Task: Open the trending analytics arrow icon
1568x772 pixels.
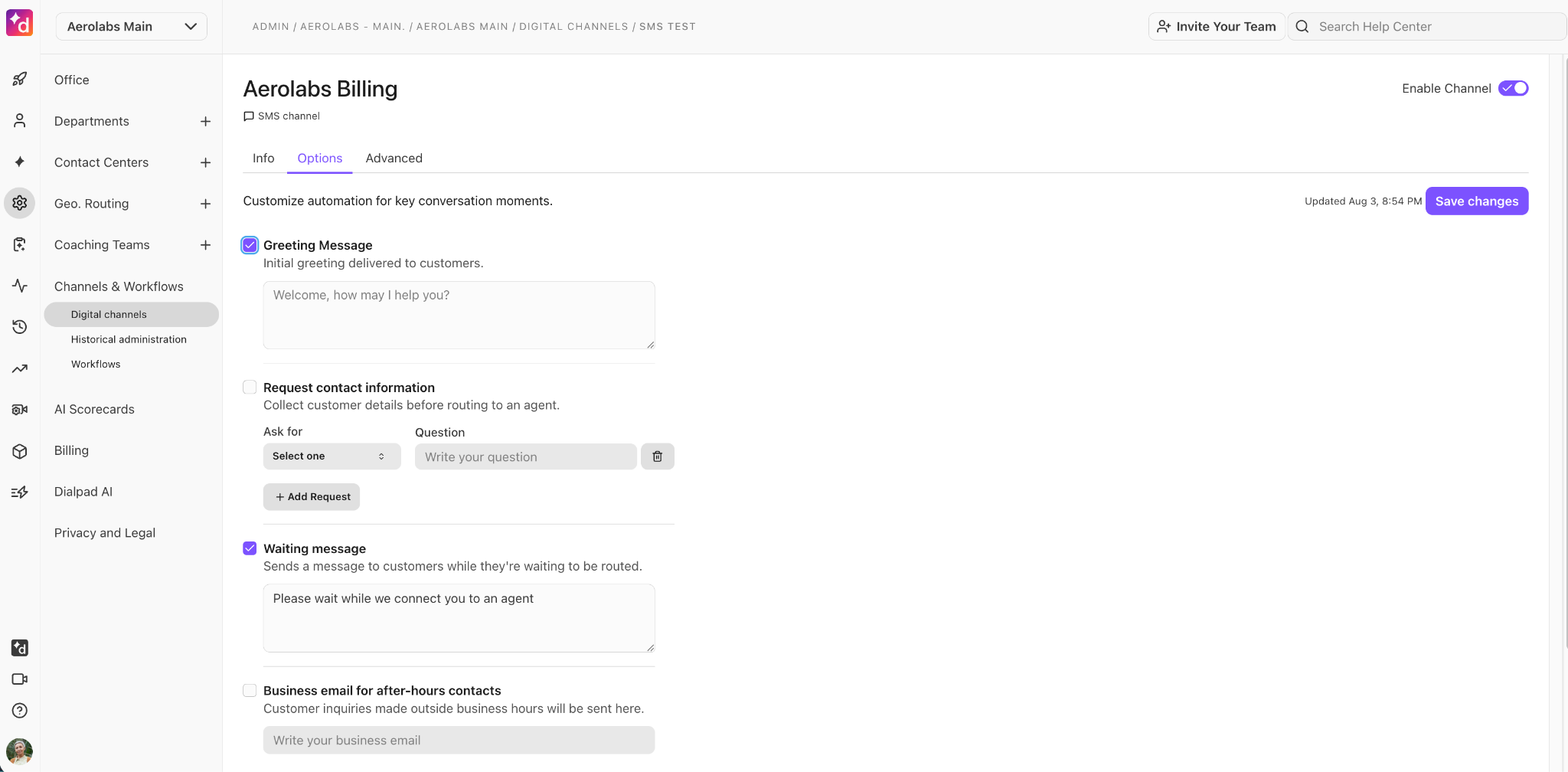Action: pyautogui.click(x=20, y=368)
